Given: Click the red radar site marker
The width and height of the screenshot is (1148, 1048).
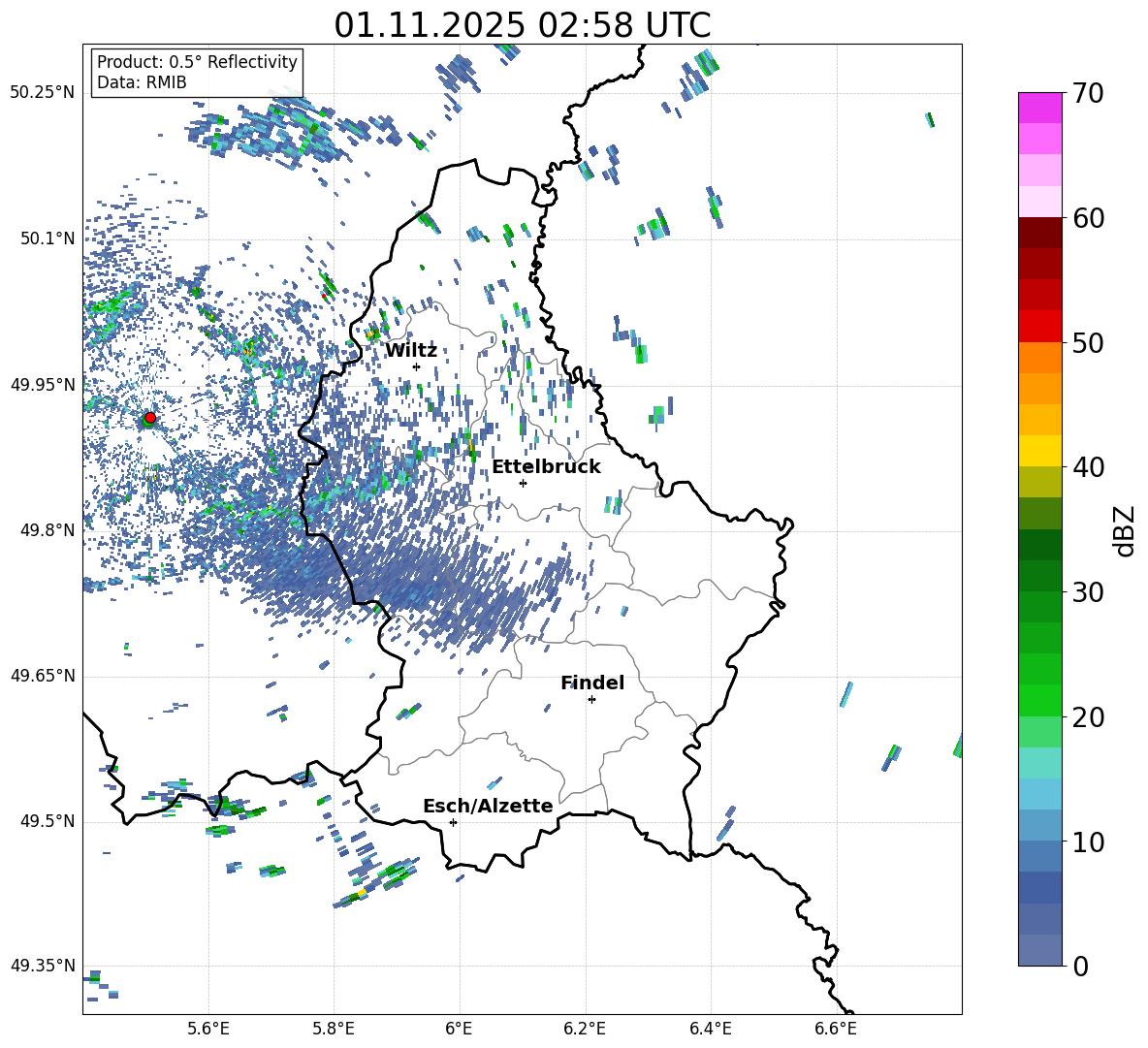Looking at the screenshot, I should coord(150,418).
